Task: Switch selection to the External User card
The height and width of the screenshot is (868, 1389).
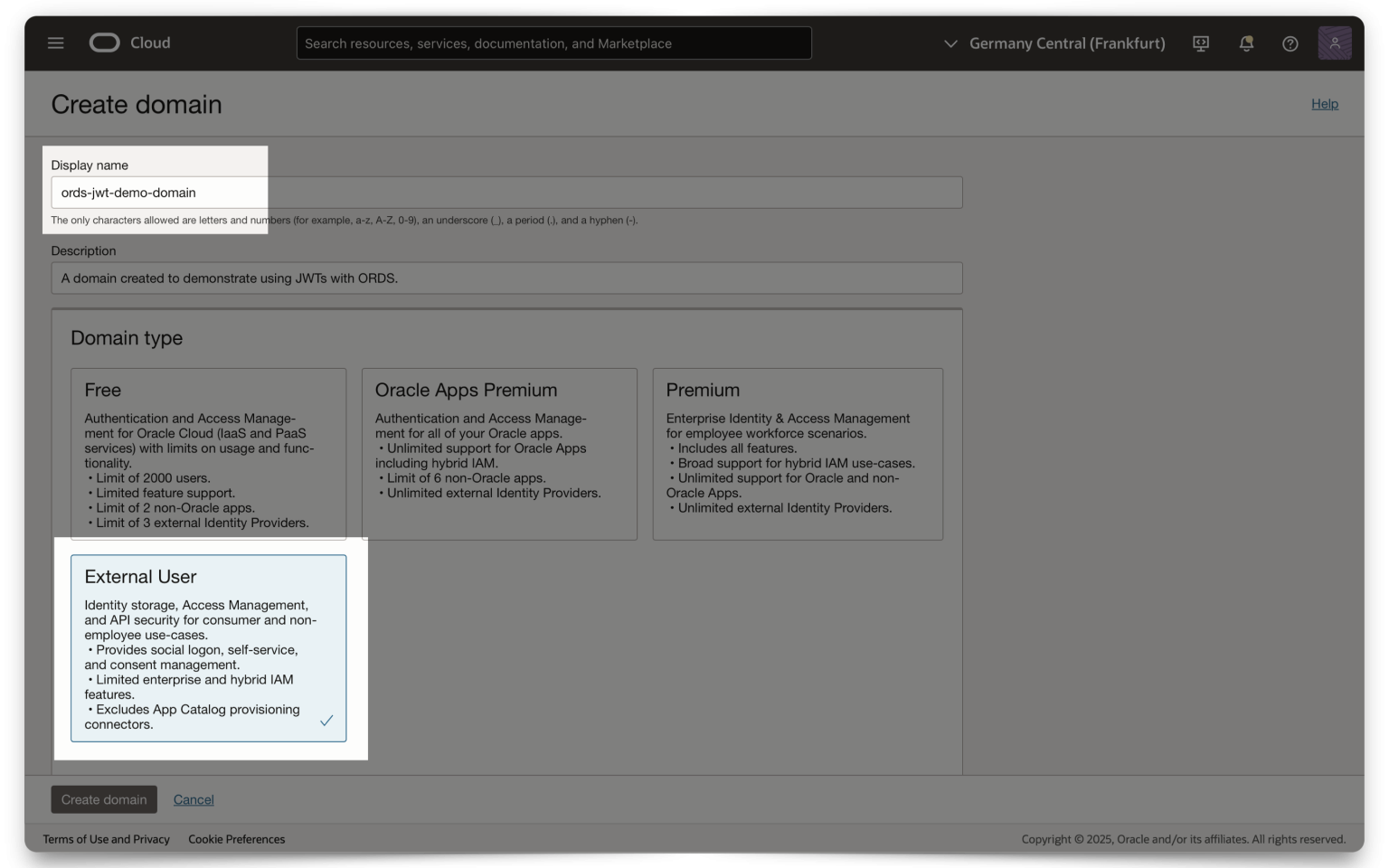Action: (x=209, y=648)
